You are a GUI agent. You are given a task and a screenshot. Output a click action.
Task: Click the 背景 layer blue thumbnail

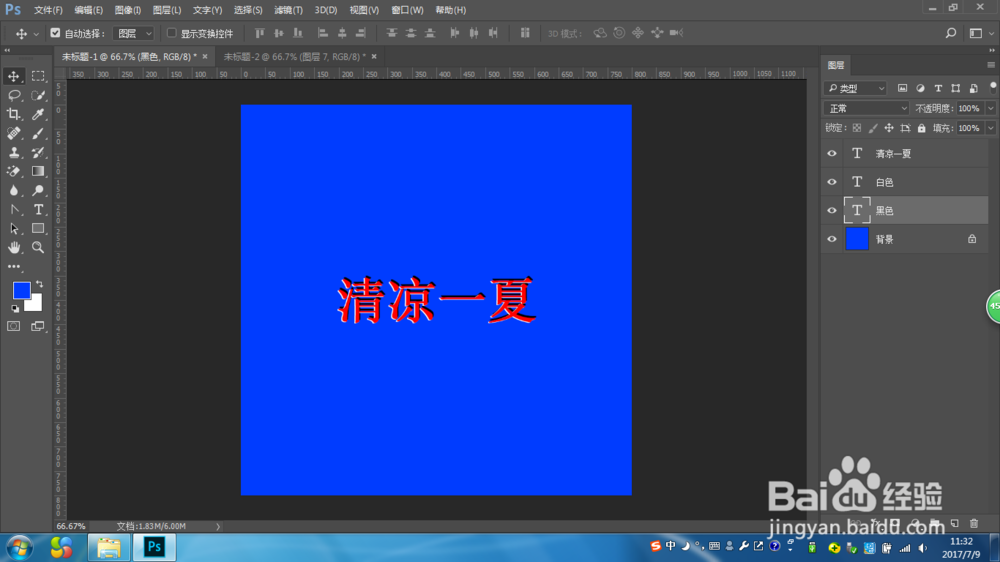point(857,239)
